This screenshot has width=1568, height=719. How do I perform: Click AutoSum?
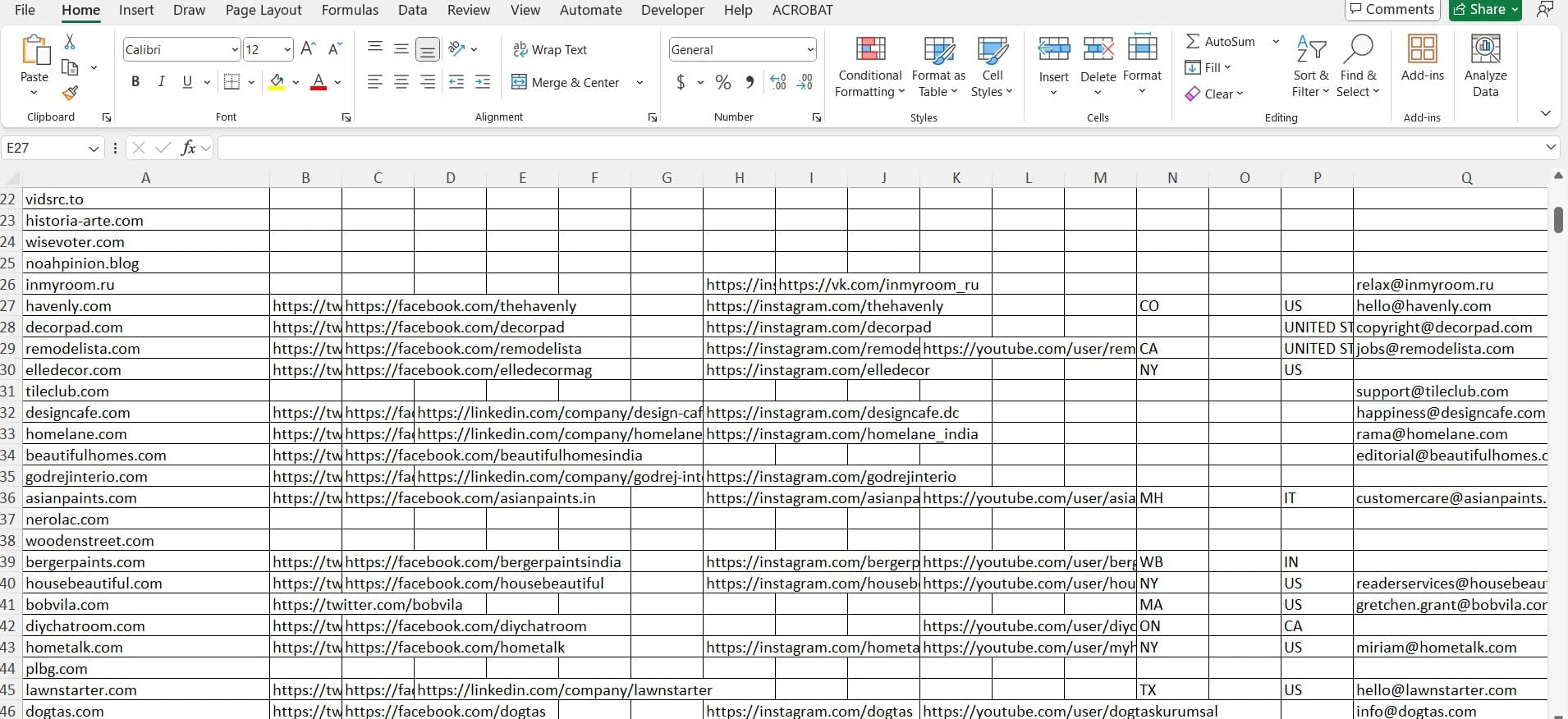click(x=1221, y=41)
